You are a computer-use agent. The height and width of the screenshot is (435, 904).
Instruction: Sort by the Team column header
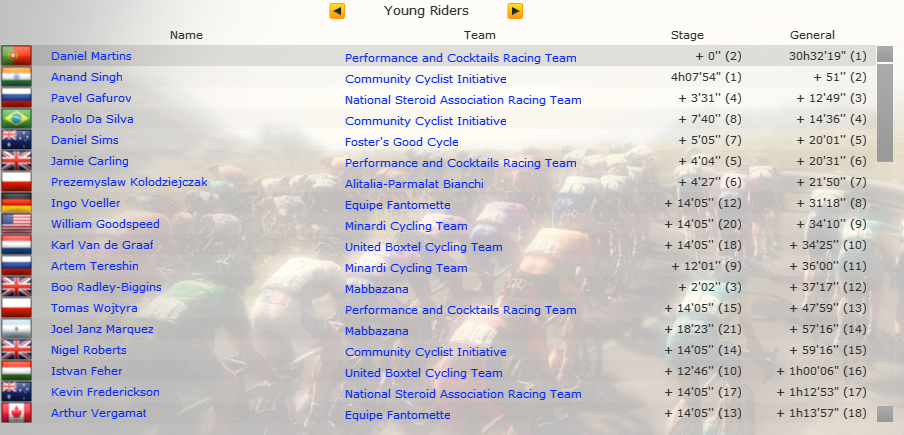[x=480, y=35]
